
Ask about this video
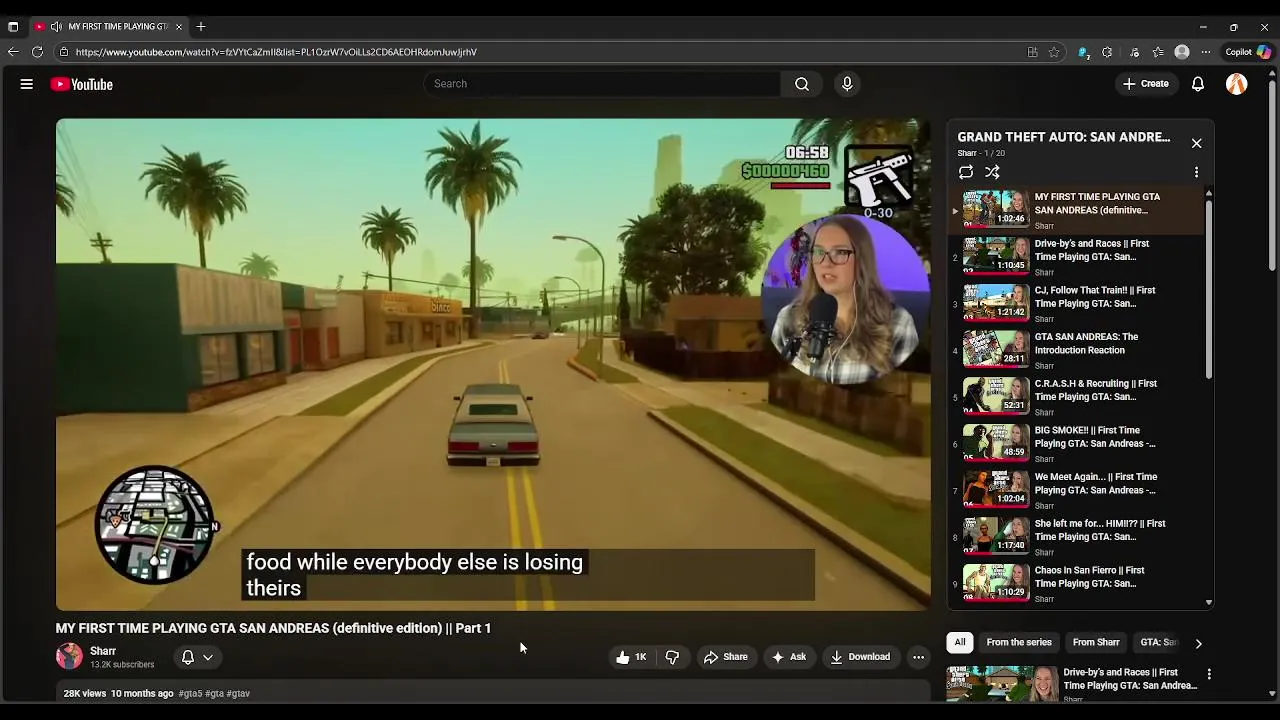pos(788,657)
